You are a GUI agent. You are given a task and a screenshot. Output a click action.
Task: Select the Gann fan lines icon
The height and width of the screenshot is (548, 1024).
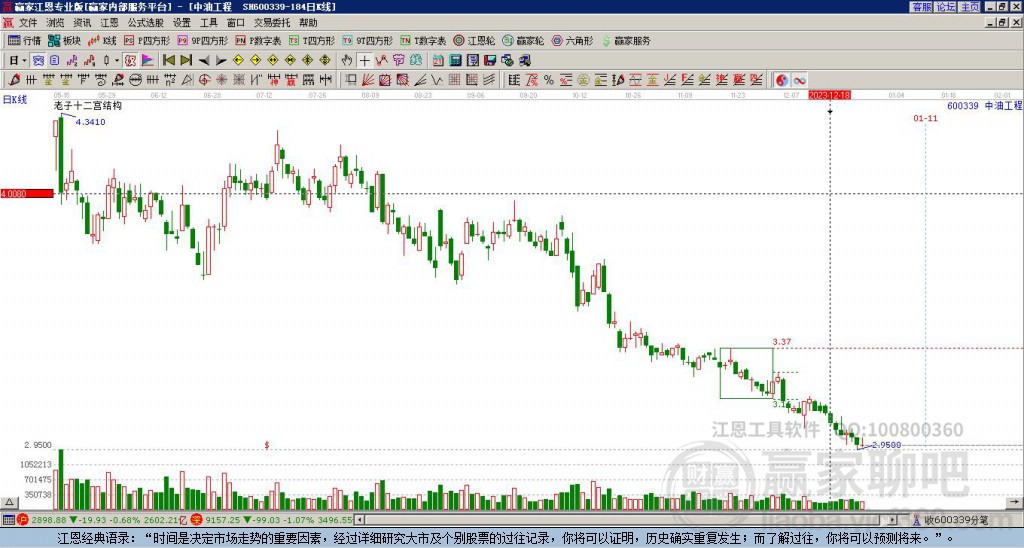point(367,80)
